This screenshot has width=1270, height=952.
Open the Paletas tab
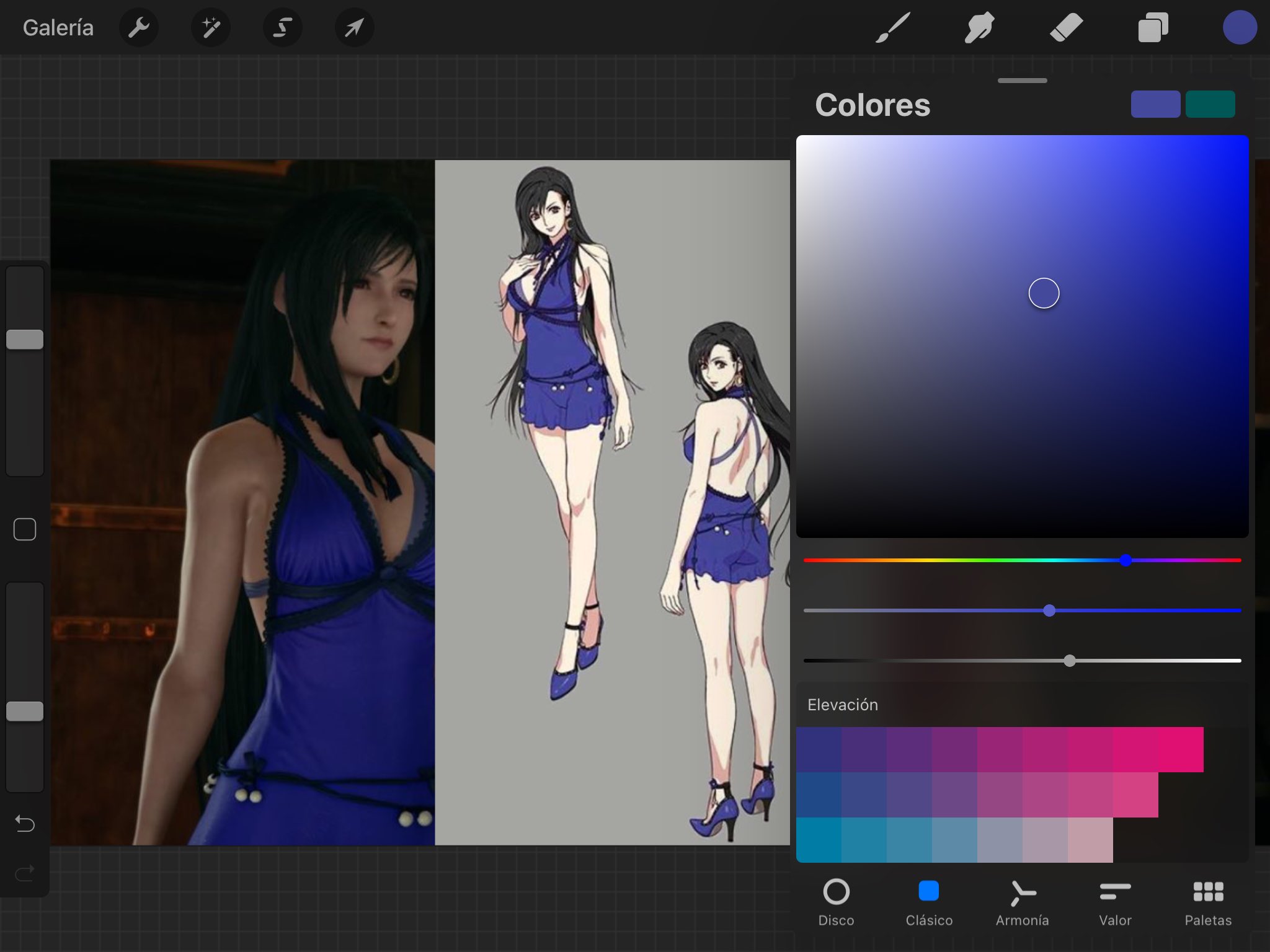coord(1208,902)
